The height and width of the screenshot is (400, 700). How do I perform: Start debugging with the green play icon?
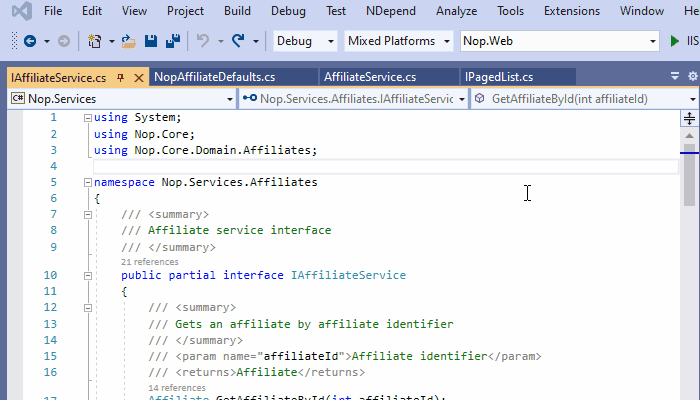coord(677,42)
